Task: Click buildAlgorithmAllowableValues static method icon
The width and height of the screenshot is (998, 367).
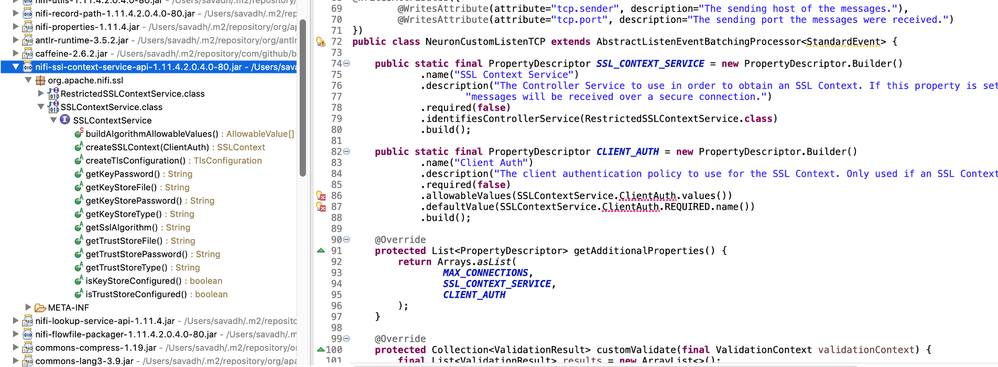Action: click(x=78, y=134)
